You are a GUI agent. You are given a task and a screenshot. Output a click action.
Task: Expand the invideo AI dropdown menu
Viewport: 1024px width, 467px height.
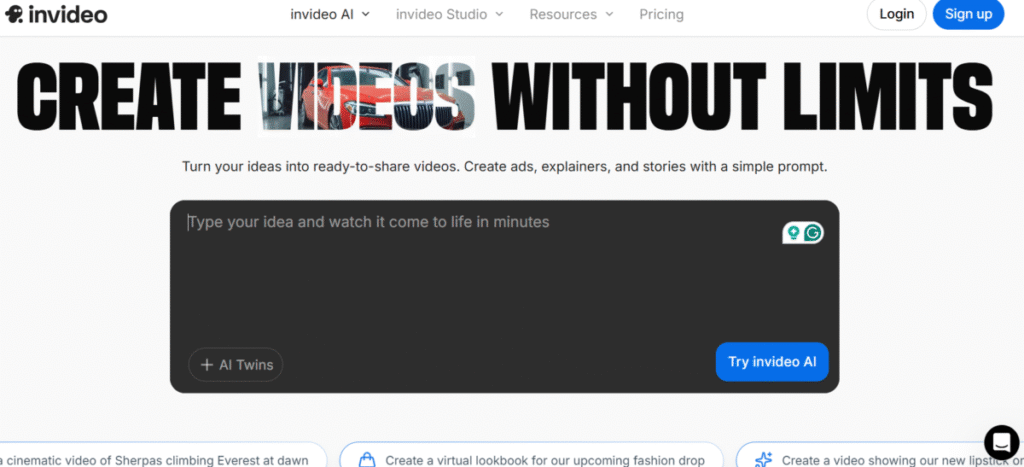point(329,14)
